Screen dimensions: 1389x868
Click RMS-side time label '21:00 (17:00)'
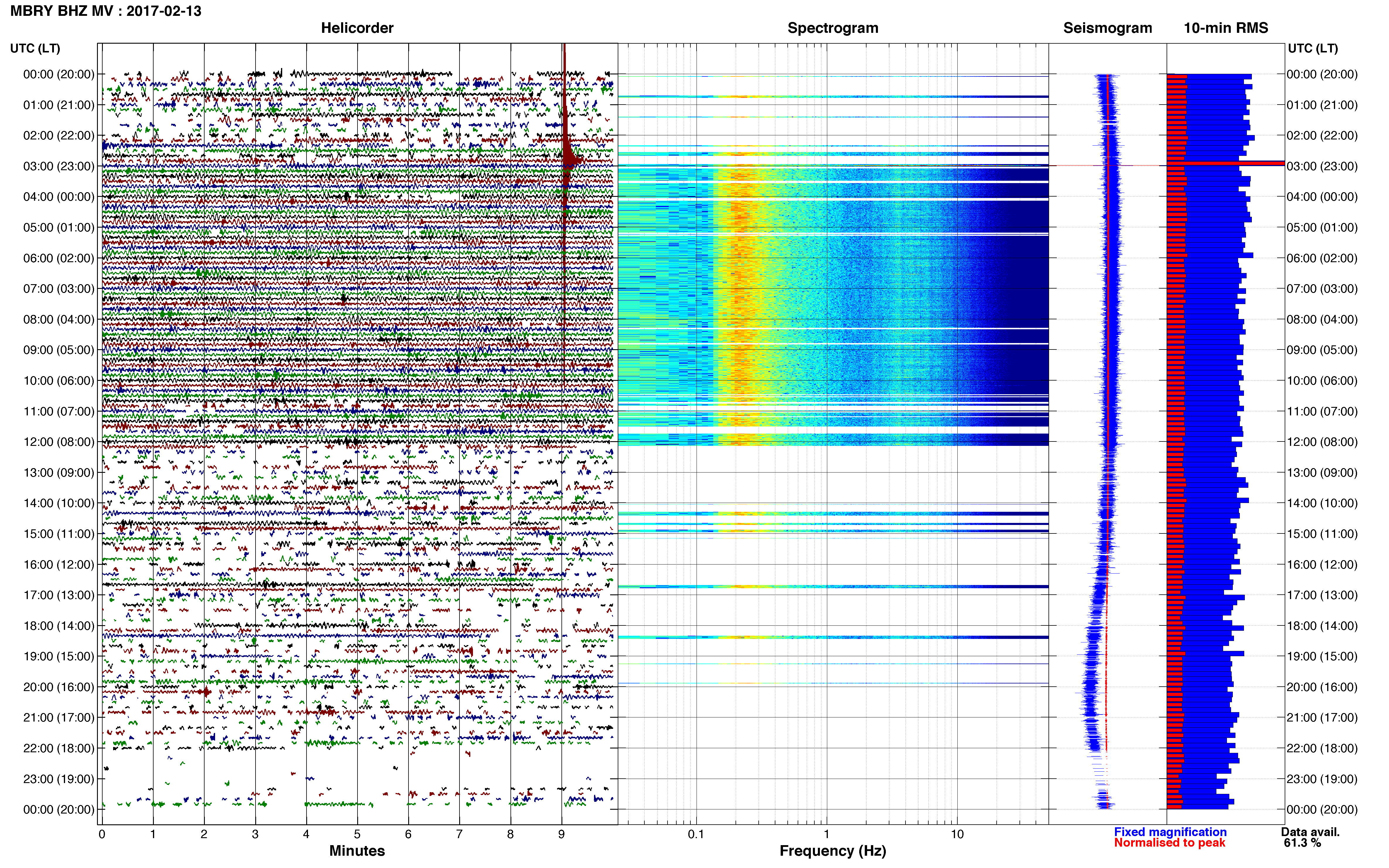click(1322, 718)
